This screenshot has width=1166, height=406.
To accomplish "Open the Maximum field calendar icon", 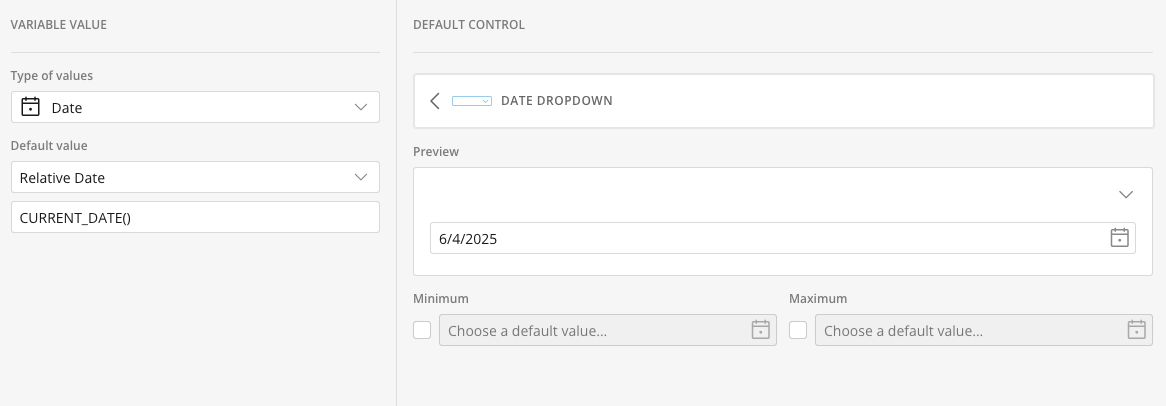I will [1136, 329].
